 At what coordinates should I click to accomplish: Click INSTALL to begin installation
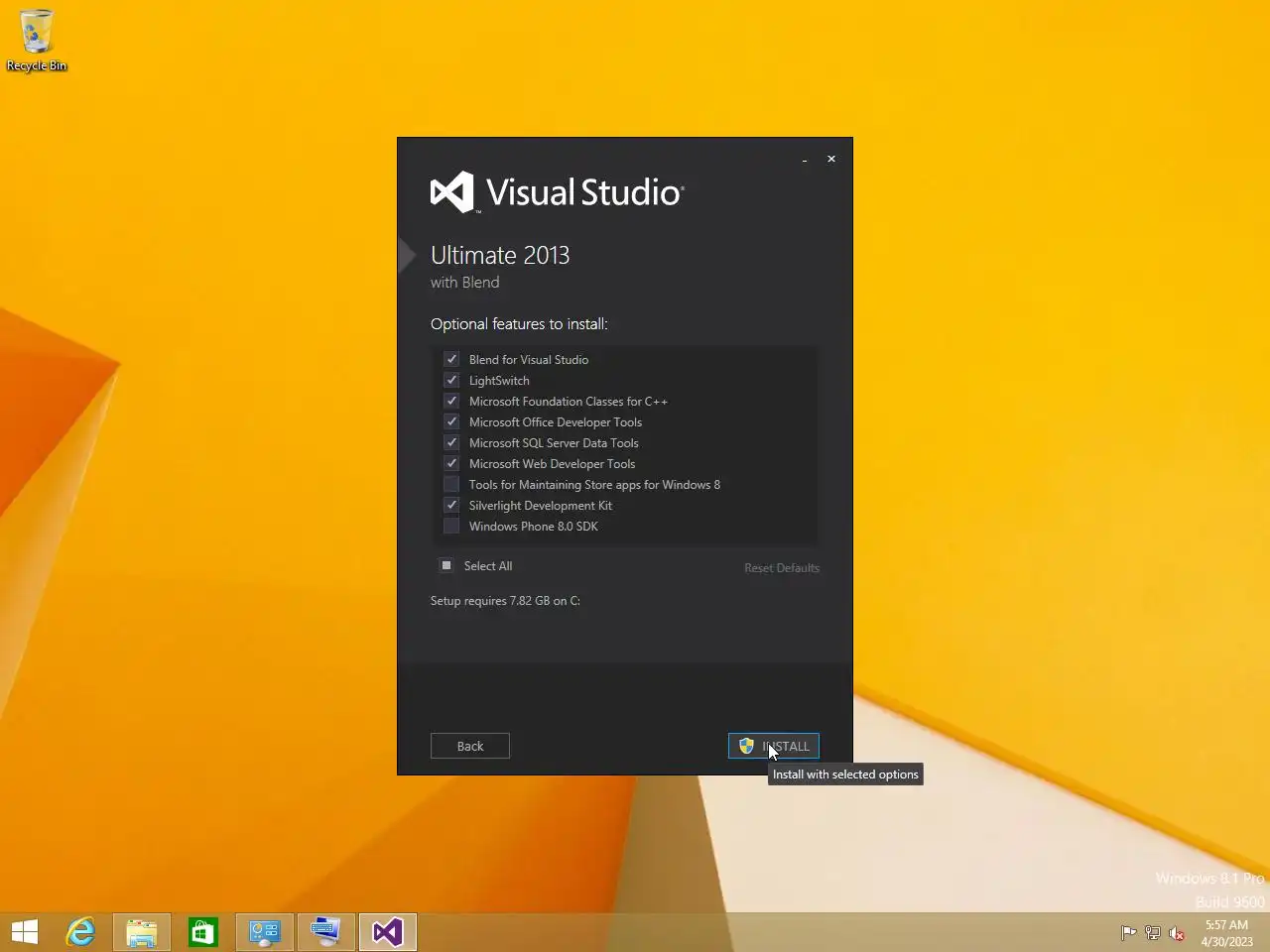[x=774, y=746]
